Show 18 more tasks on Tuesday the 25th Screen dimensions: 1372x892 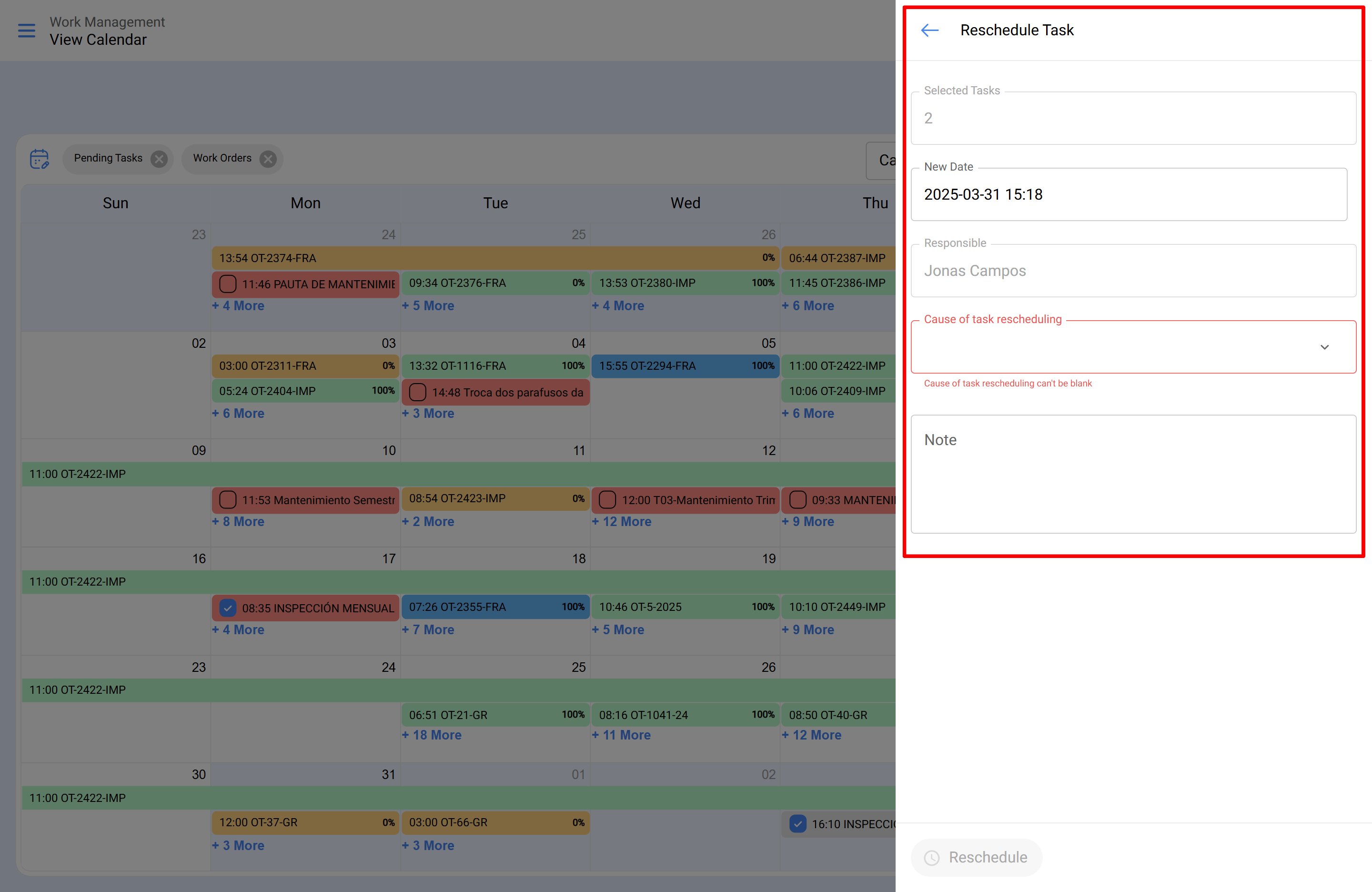[432, 735]
